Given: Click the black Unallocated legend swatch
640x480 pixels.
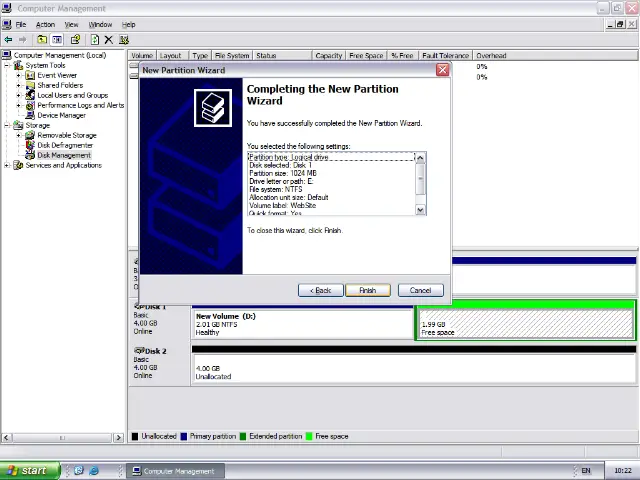Looking at the screenshot, I should tap(135, 436).
